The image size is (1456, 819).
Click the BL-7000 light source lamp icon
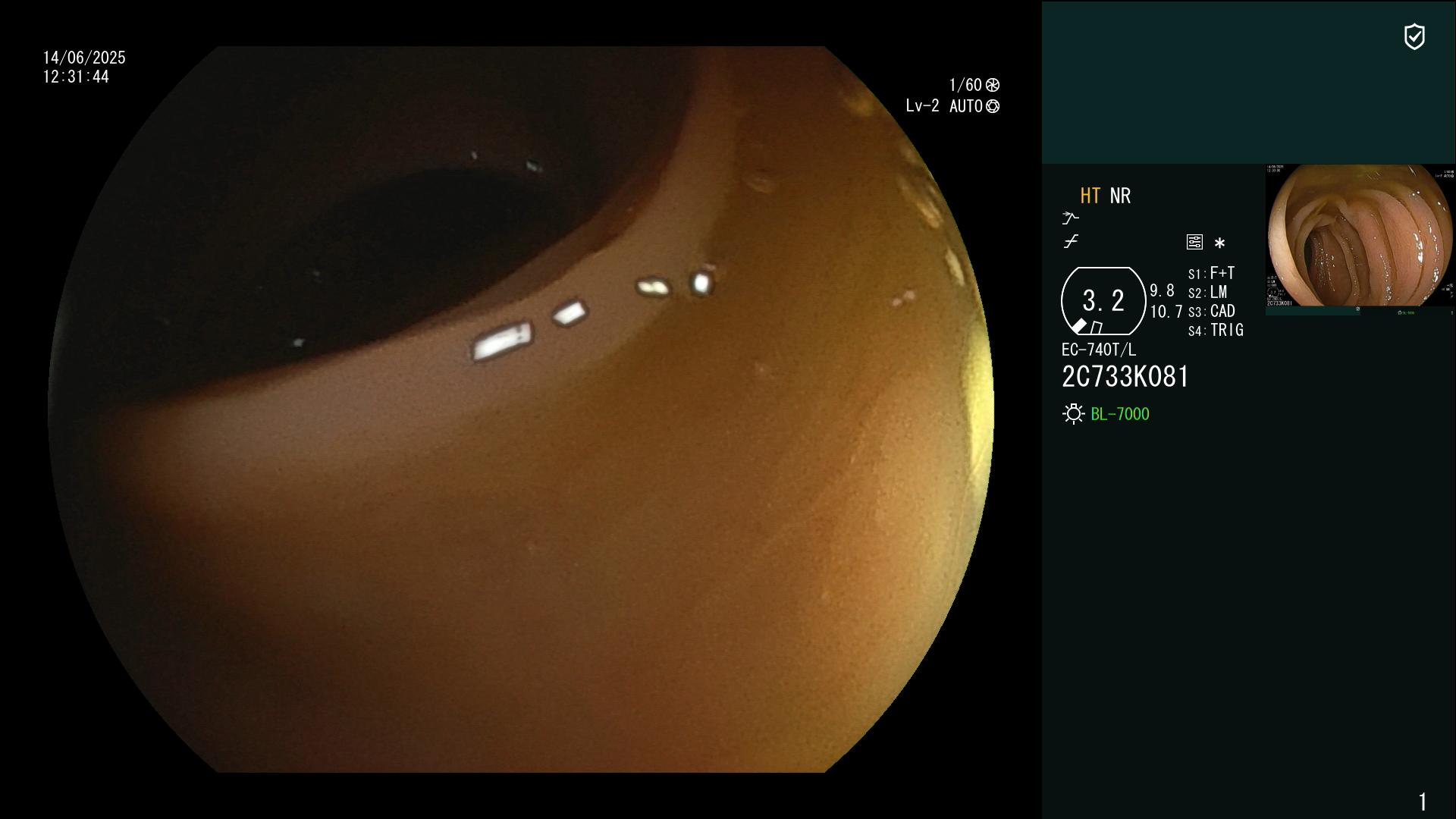coord(1073,414)
